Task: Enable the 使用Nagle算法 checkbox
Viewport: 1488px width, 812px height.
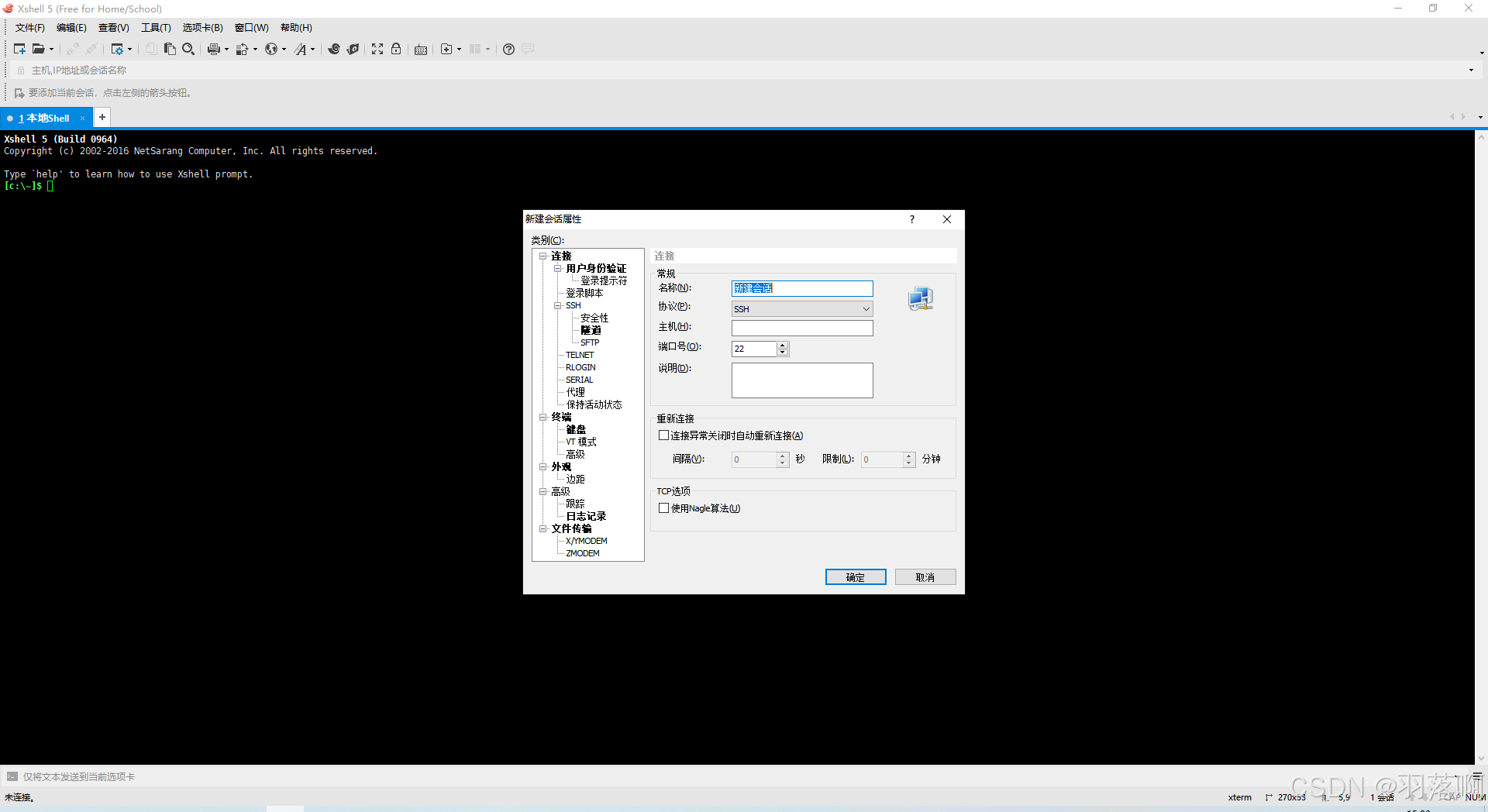Action: click(x=663, y=508)
